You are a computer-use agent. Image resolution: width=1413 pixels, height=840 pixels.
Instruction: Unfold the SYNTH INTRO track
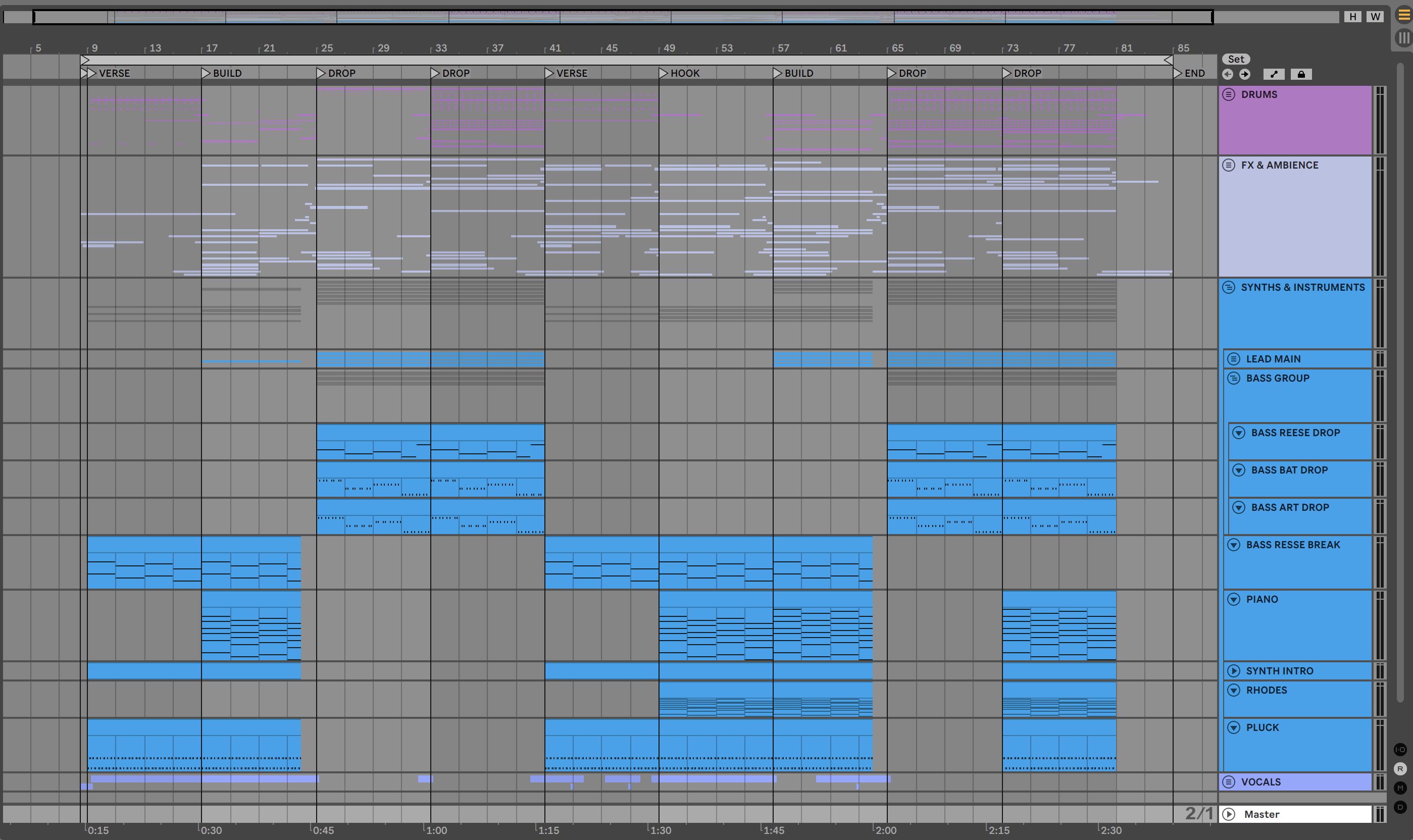click(1234, 671)
